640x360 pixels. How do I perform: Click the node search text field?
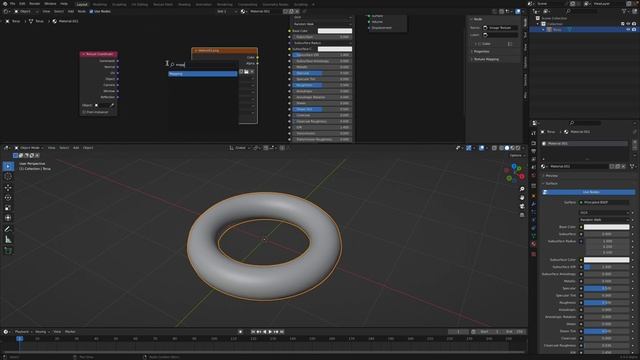pos(203,64)
